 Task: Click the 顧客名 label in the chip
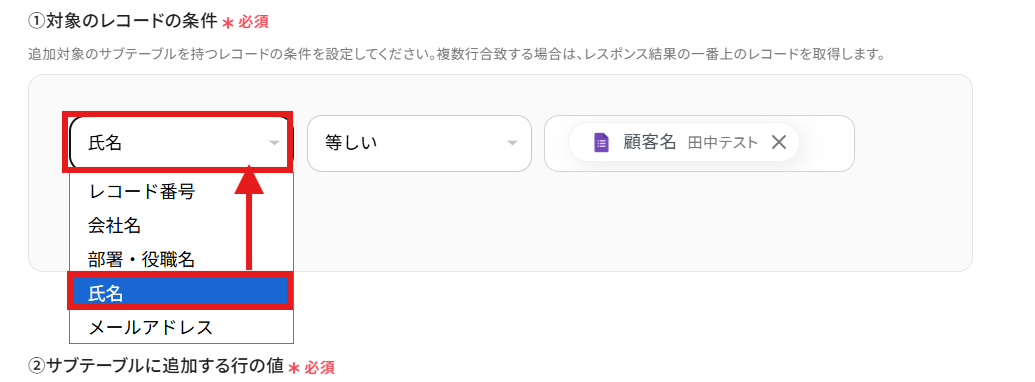tap(650, 142)
